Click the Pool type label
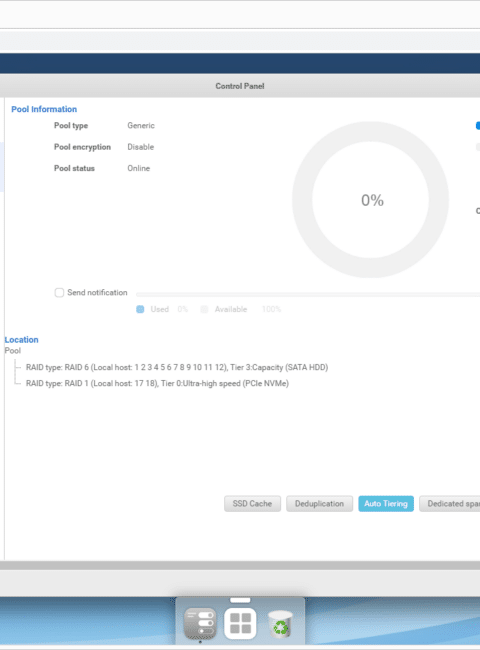 click(x=71, y=126)
